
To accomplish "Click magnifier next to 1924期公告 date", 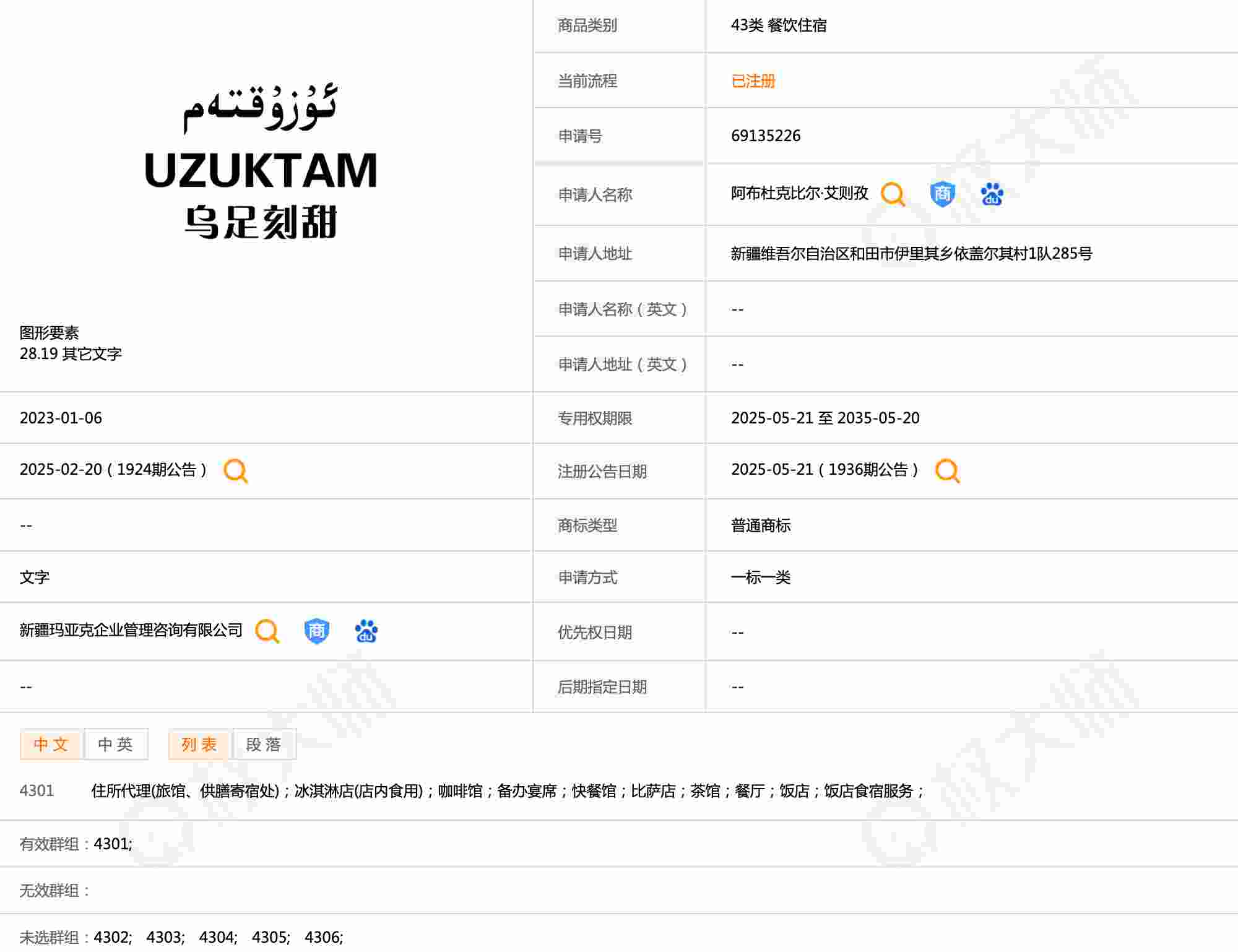I will click(x=236, y=471).
